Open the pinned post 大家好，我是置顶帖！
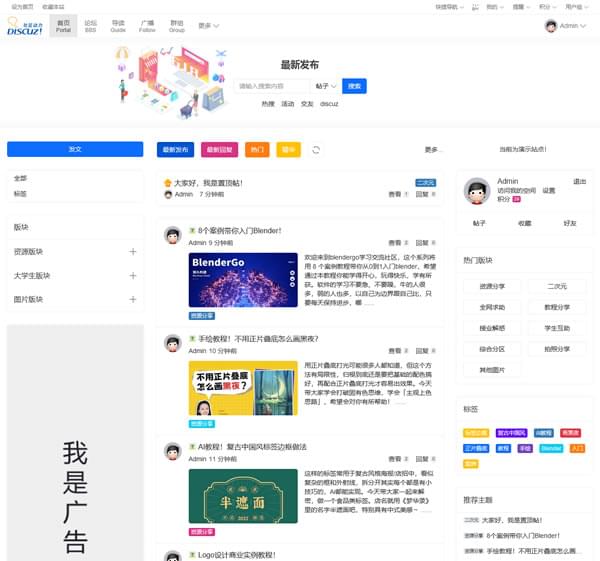 point(209,183)
